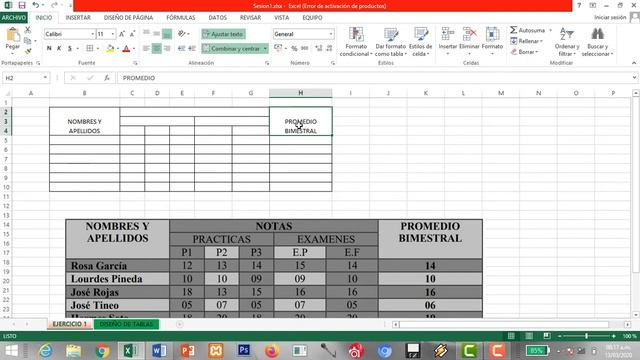Toggle align right

pos(167,49)
